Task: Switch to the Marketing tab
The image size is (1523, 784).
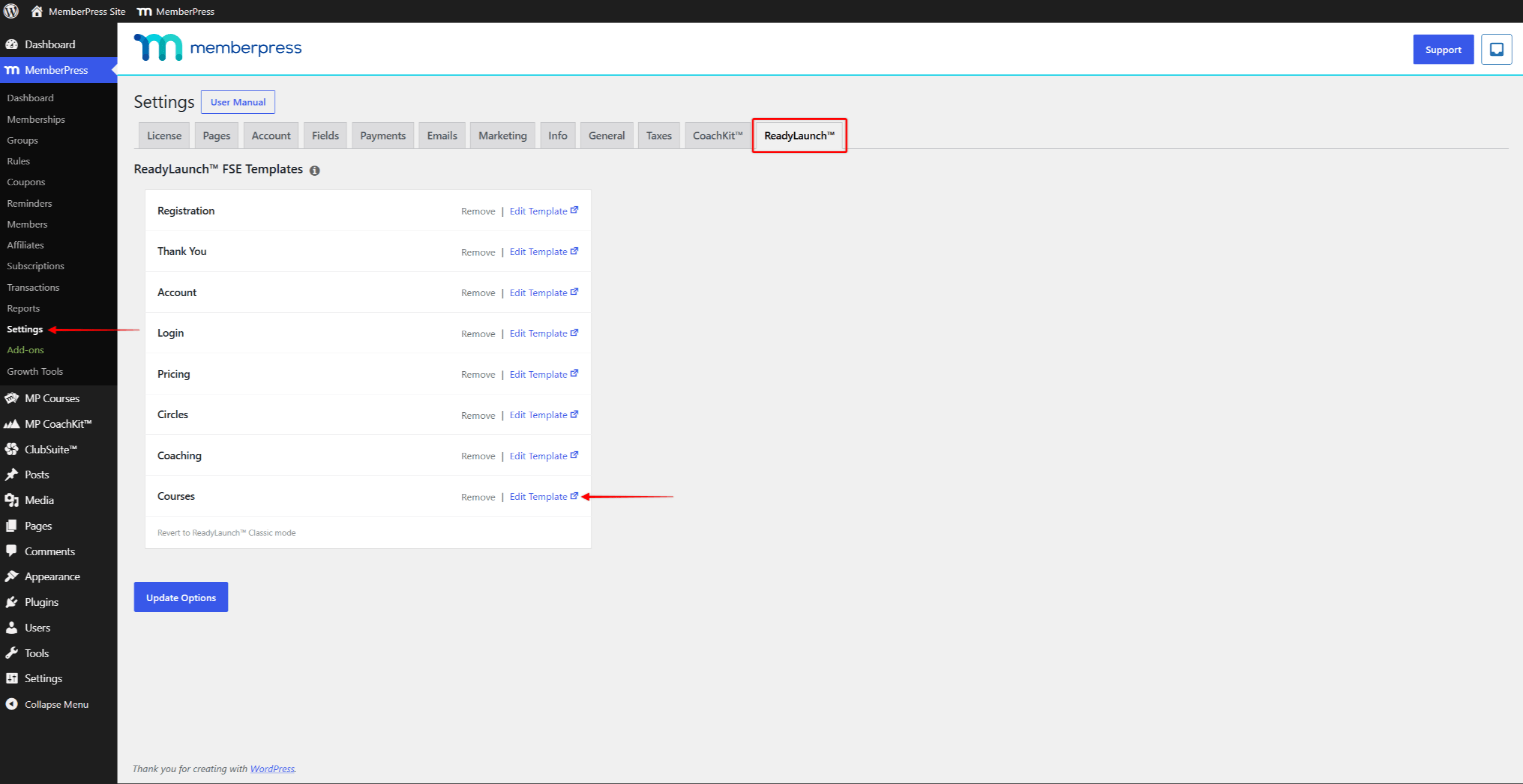Action: click(502, 136)
